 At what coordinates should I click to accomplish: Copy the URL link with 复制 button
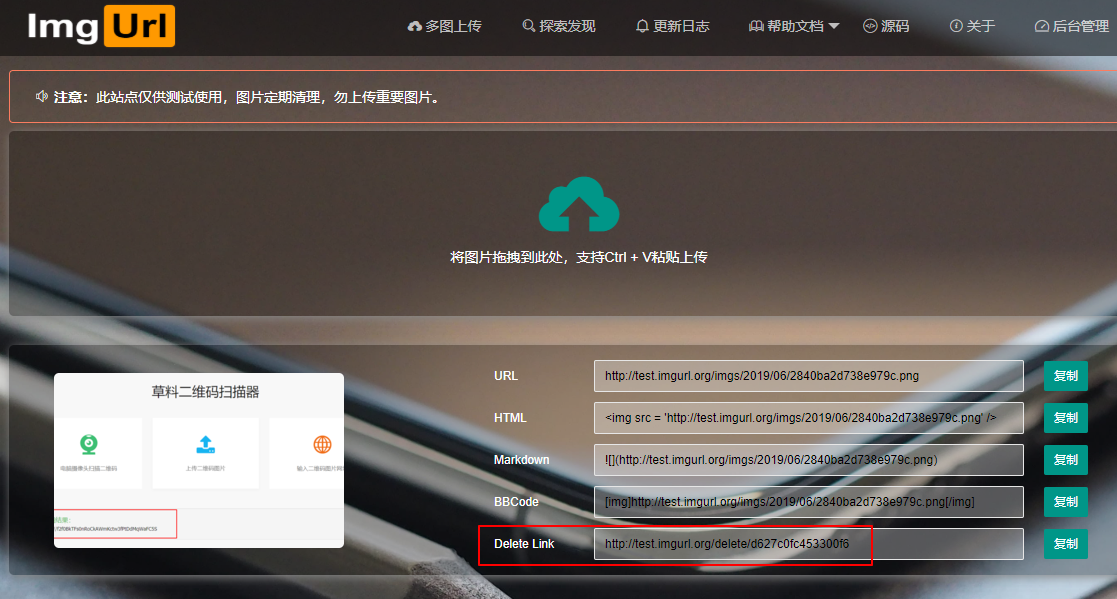pyautogui.click(x=1065, y=376)
